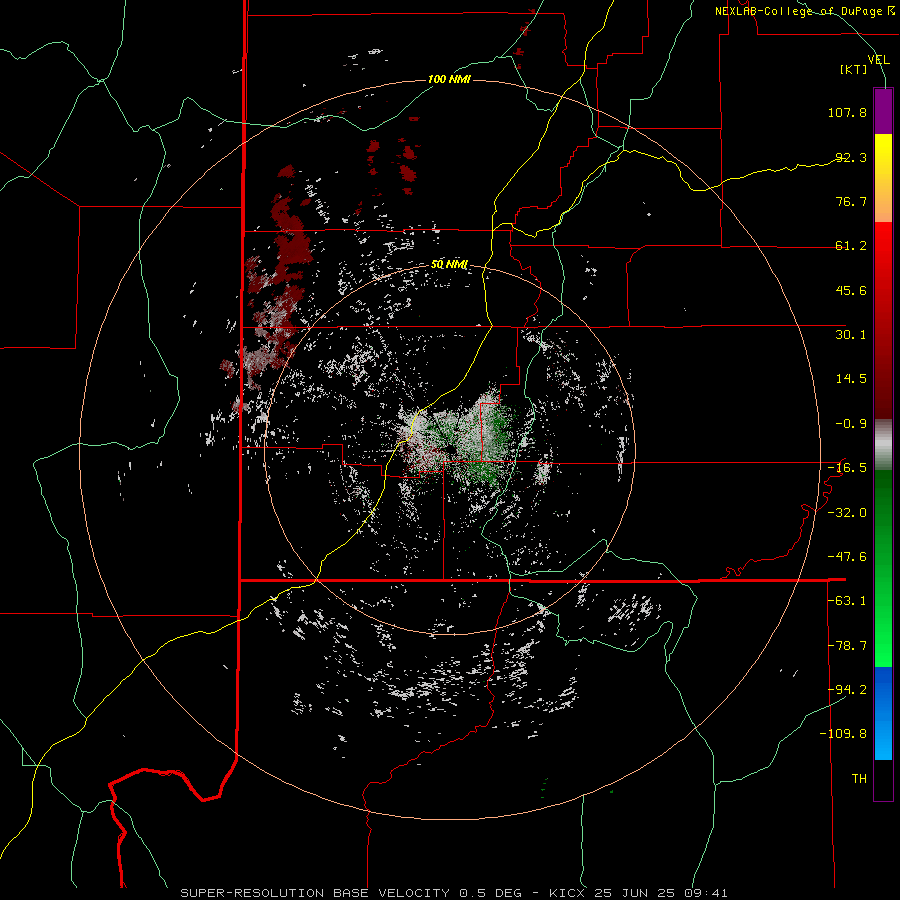The image size is (900, 900).
Task: Click the 61.2 velocity scale value
Action: [851, 246]
